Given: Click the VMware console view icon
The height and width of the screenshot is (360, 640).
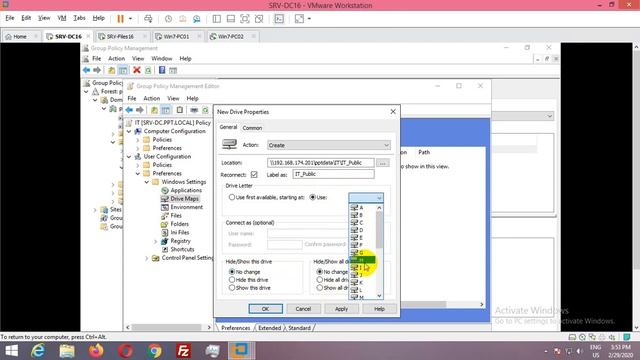Looking at the screenshot, I should (x=279, y=19).
